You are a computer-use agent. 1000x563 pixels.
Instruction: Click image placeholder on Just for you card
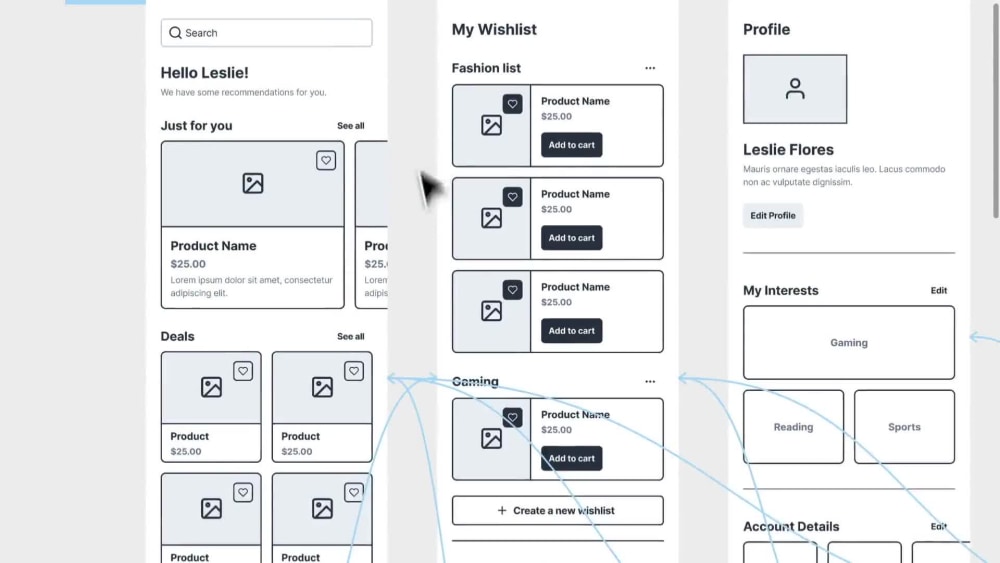click(253, 184)
